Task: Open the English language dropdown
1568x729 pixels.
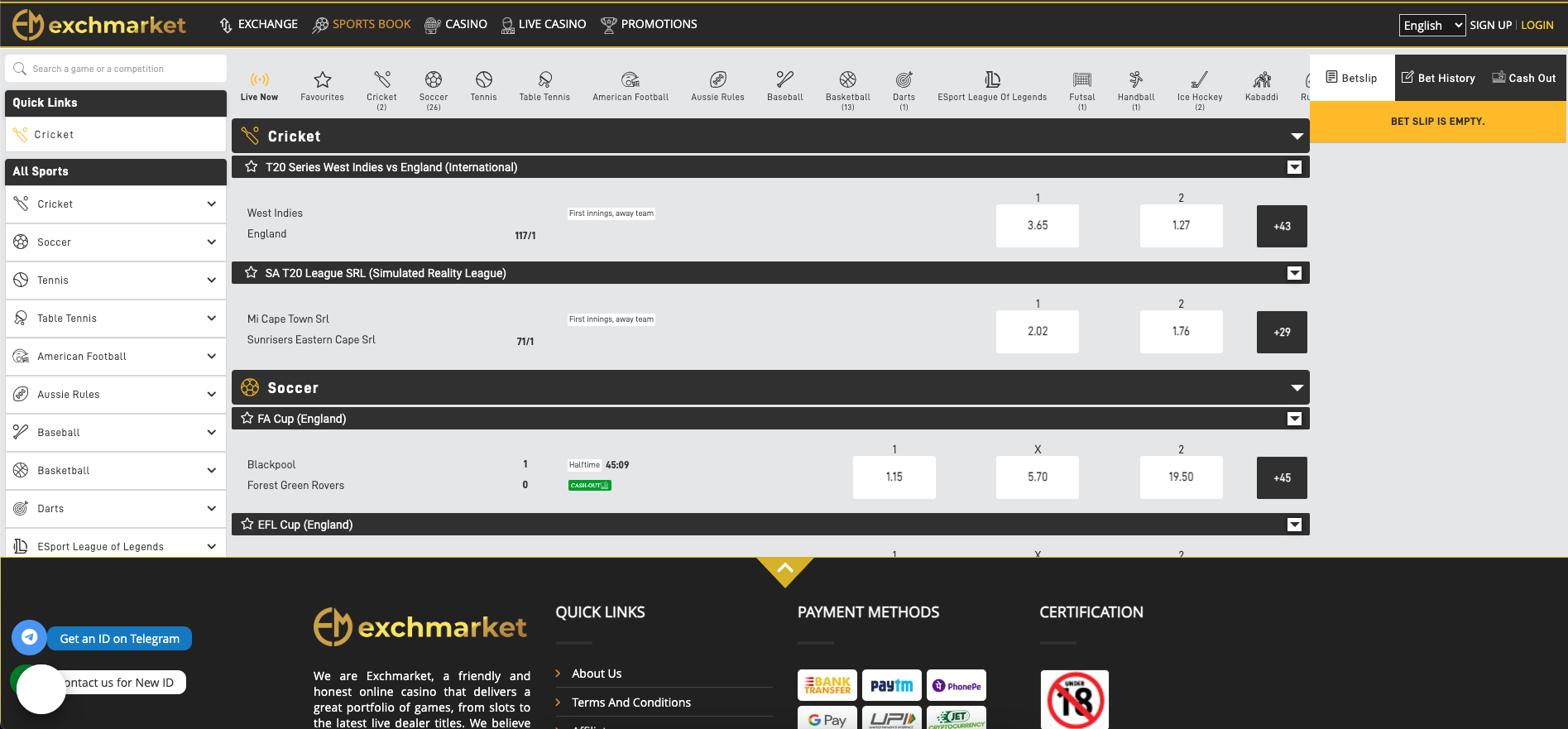Action: 1432,26
